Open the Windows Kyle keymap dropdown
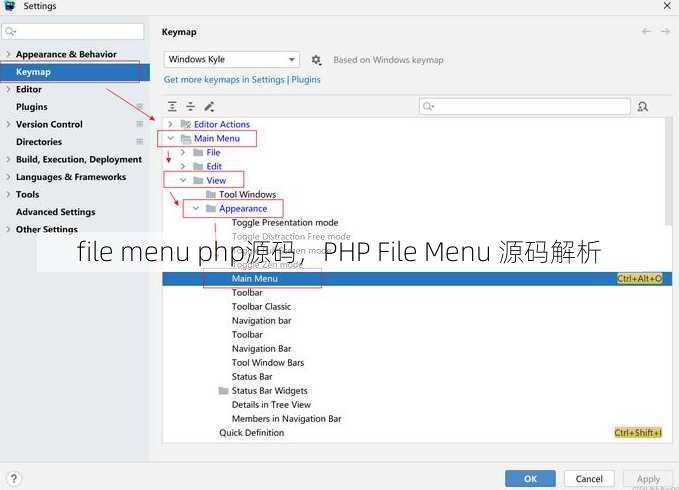This screenshot has height=490, width=679. [232, 59]
